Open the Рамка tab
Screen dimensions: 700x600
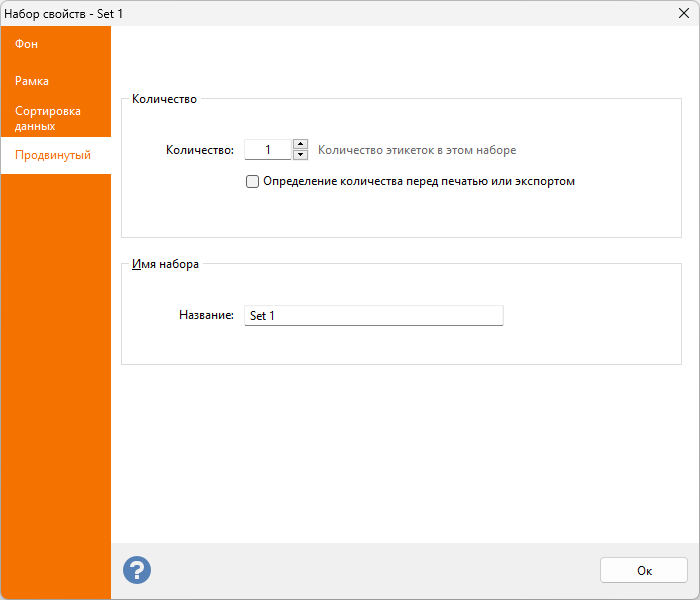click(56, 81)
